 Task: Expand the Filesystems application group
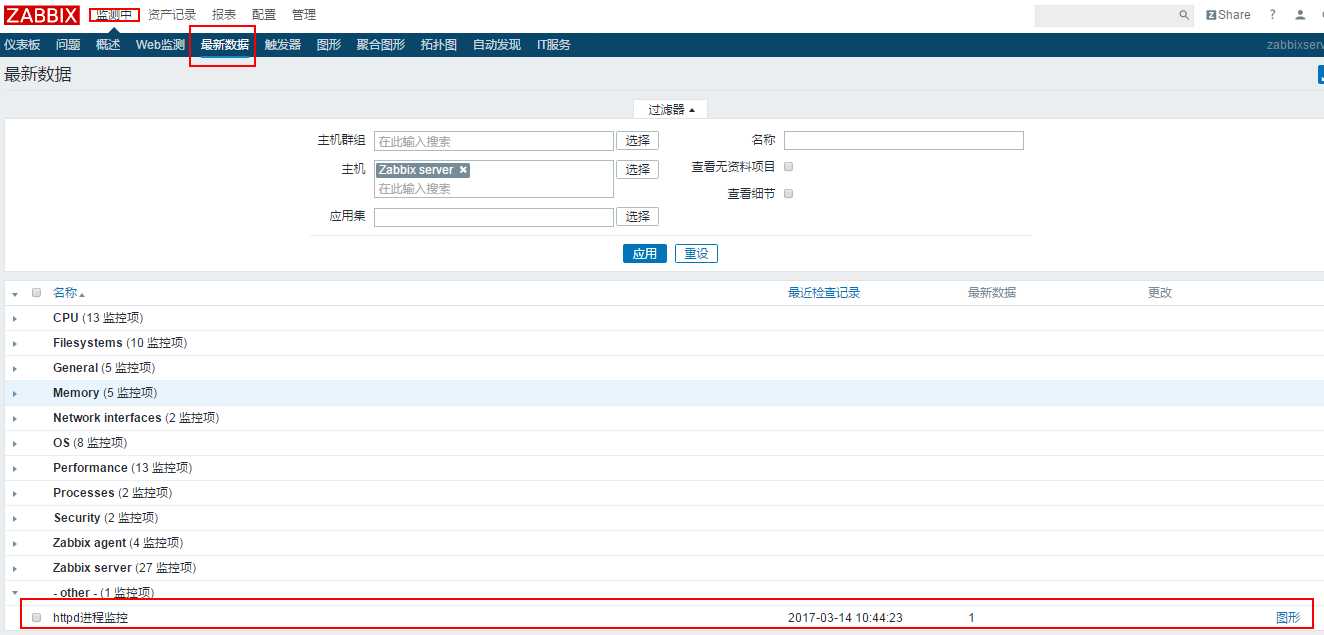click(x=15, y=343)
